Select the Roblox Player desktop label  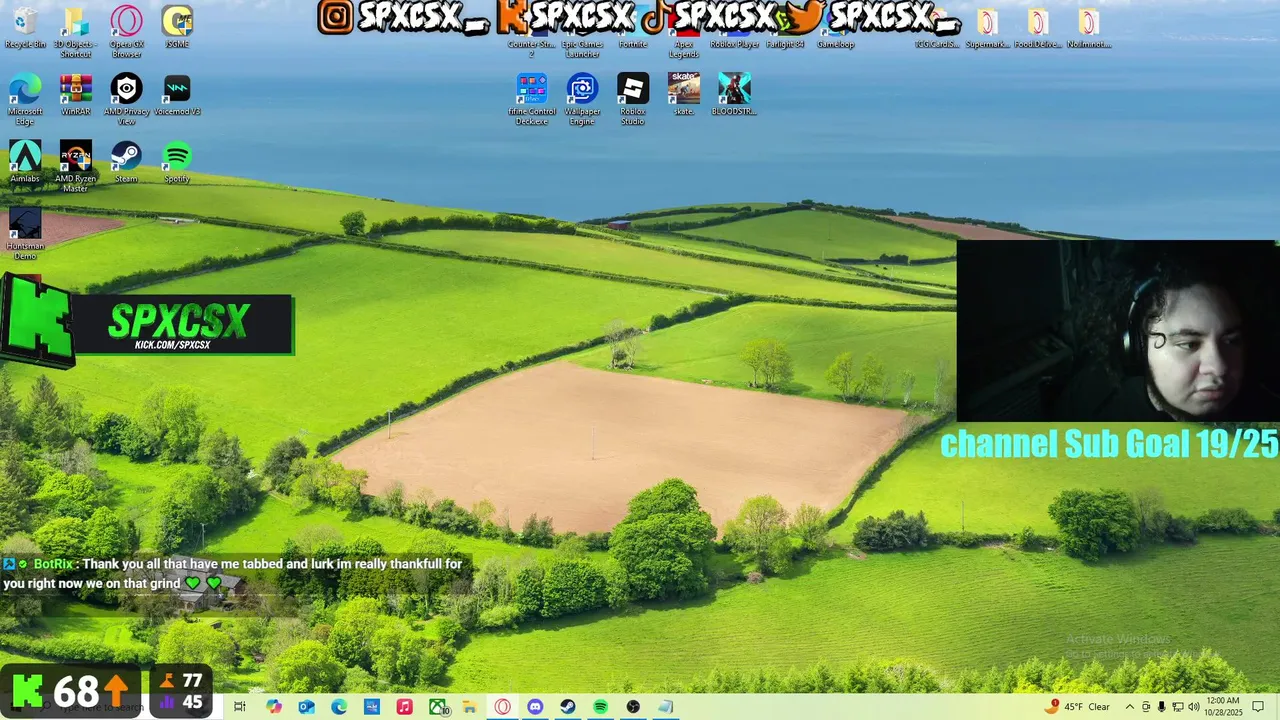pos(734,44)
